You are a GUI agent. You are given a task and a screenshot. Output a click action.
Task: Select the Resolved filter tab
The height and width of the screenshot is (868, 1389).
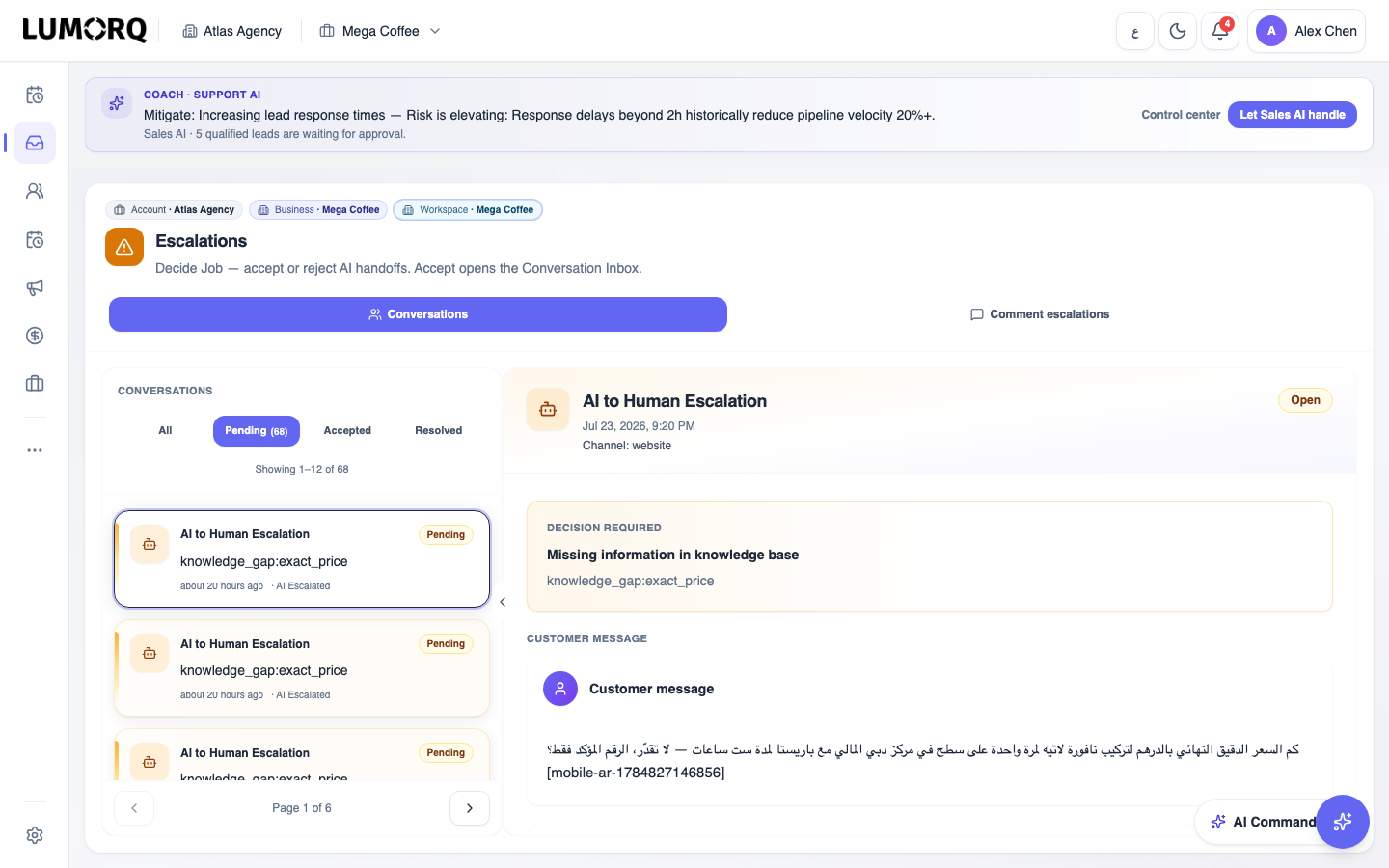click(x=439, y=431)
